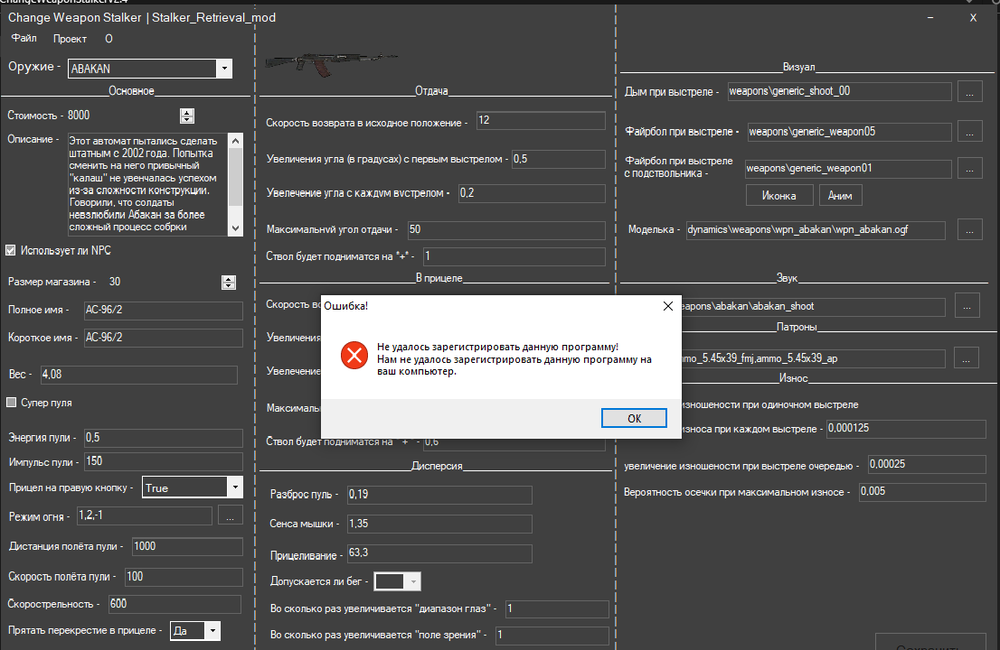
Task: Click the Размер магазина spinner arrows
Action: coord(229,282)
